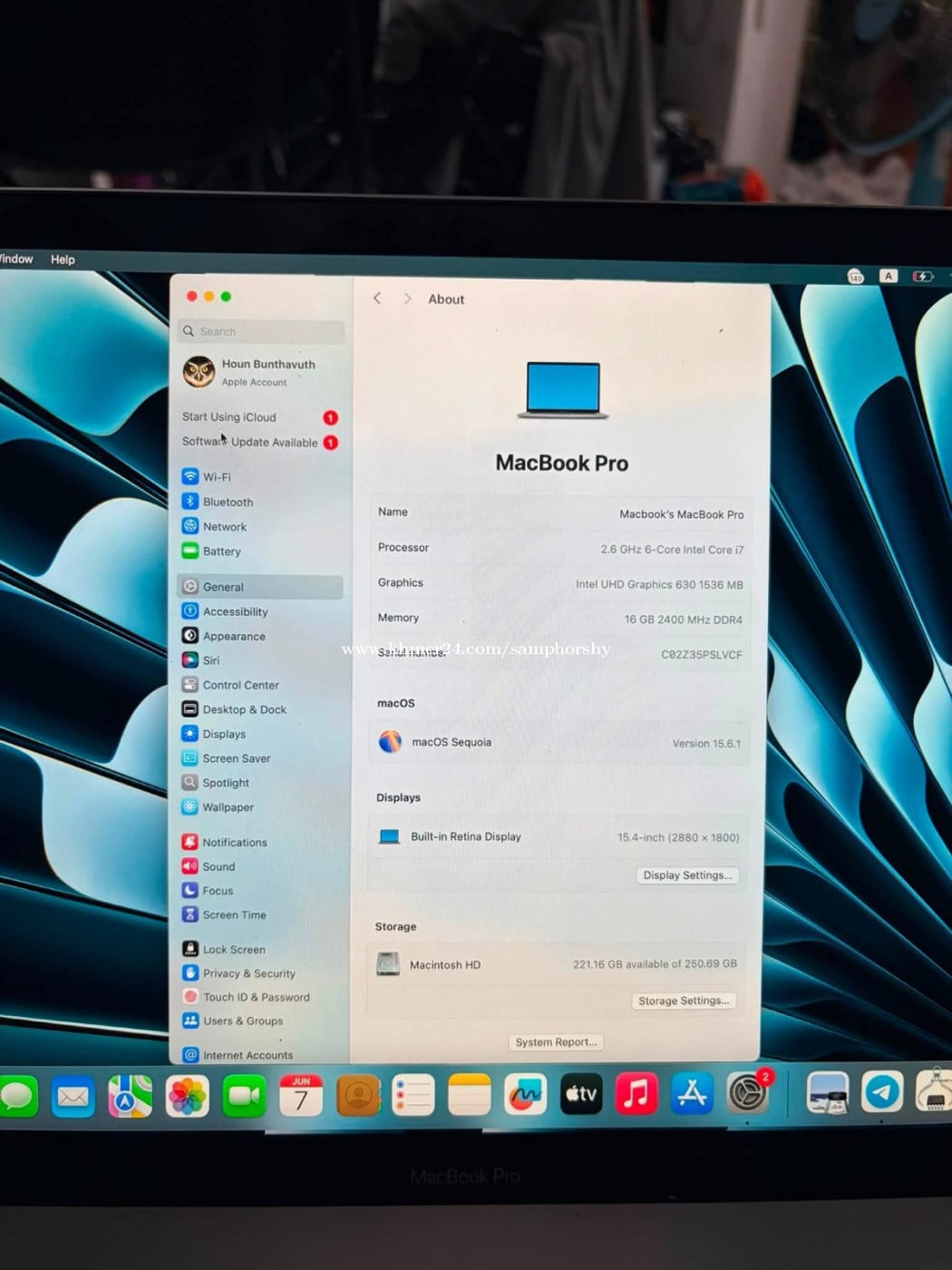Open System Settings from the Dock

[x=747, y=1093]
